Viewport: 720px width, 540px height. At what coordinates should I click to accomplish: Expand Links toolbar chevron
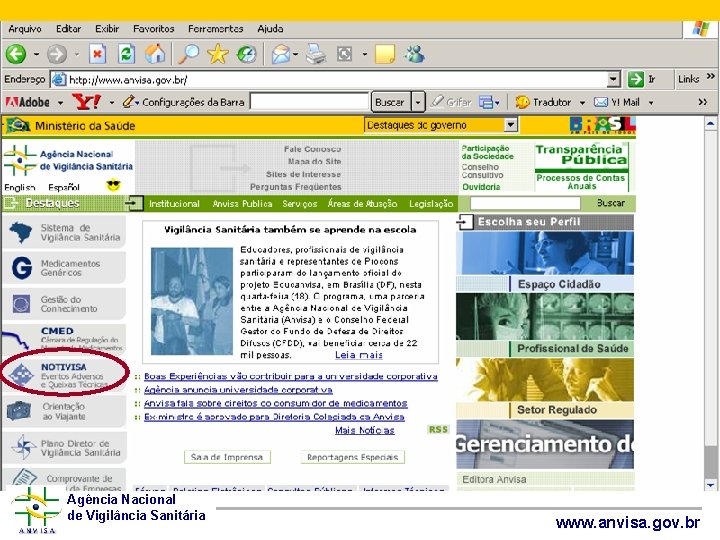[x=711, y=77]
